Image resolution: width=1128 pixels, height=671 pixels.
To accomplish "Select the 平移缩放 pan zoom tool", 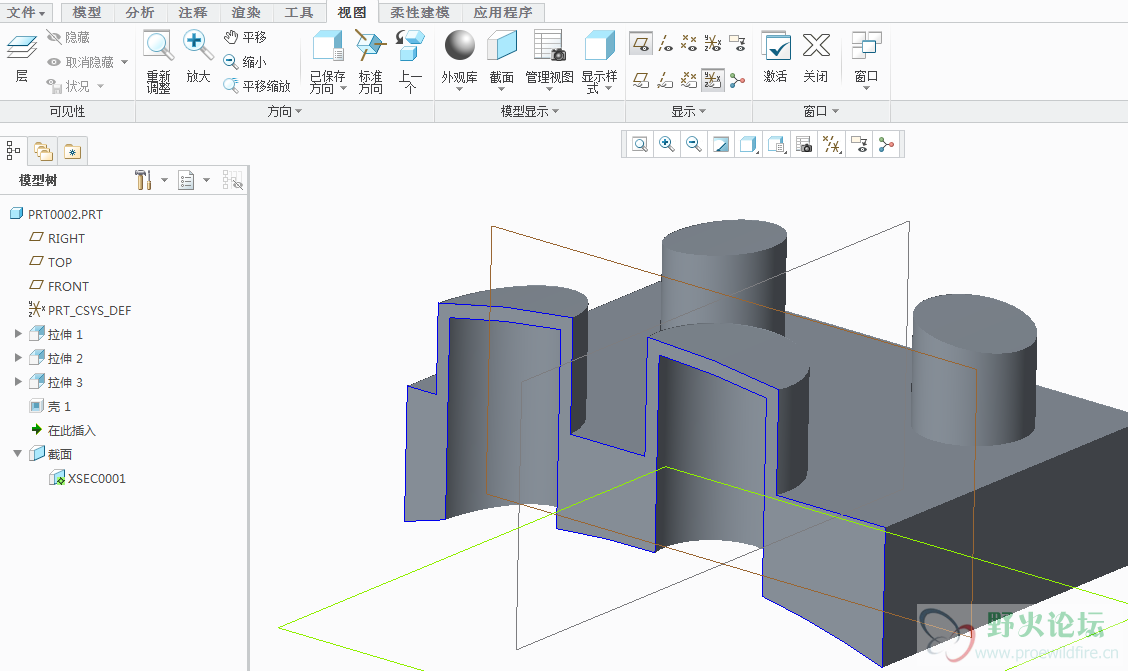I will tap(257, 86).
